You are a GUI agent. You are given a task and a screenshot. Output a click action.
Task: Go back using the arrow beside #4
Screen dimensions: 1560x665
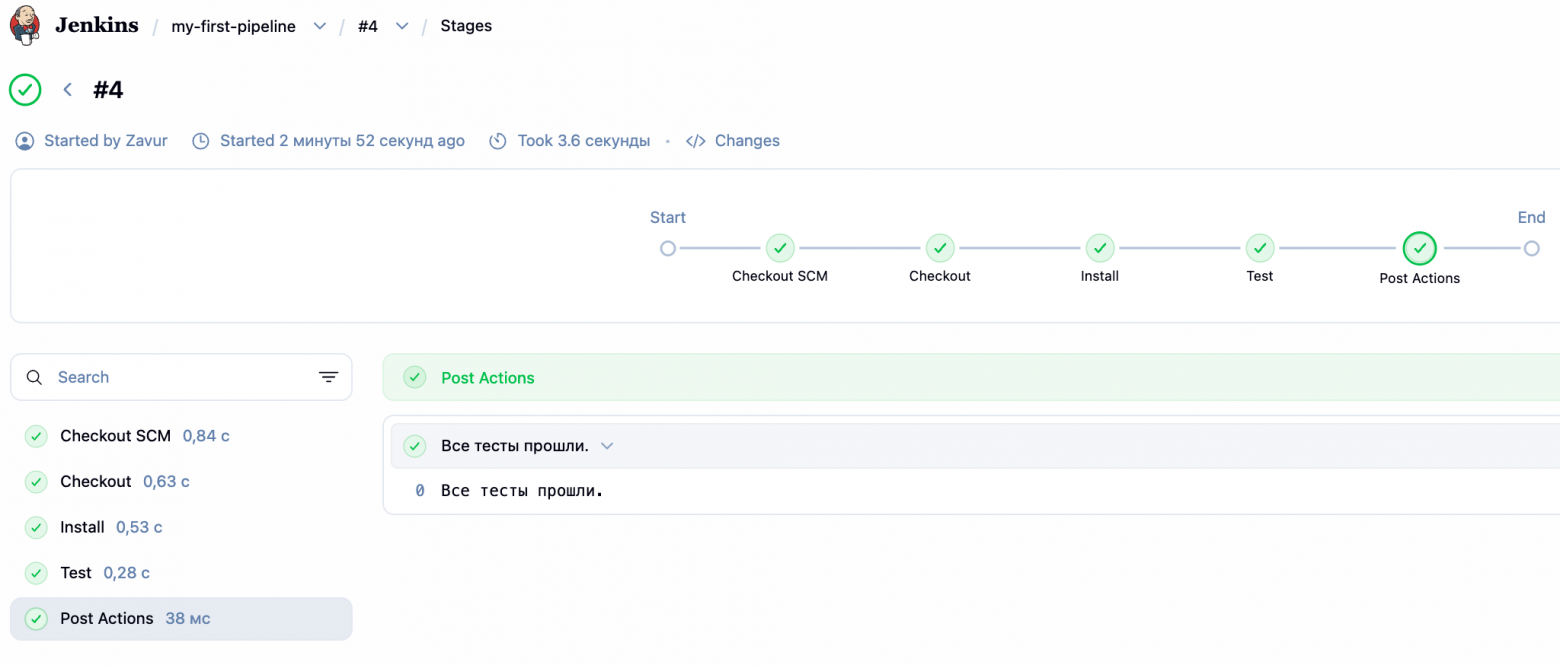(68, 90)
